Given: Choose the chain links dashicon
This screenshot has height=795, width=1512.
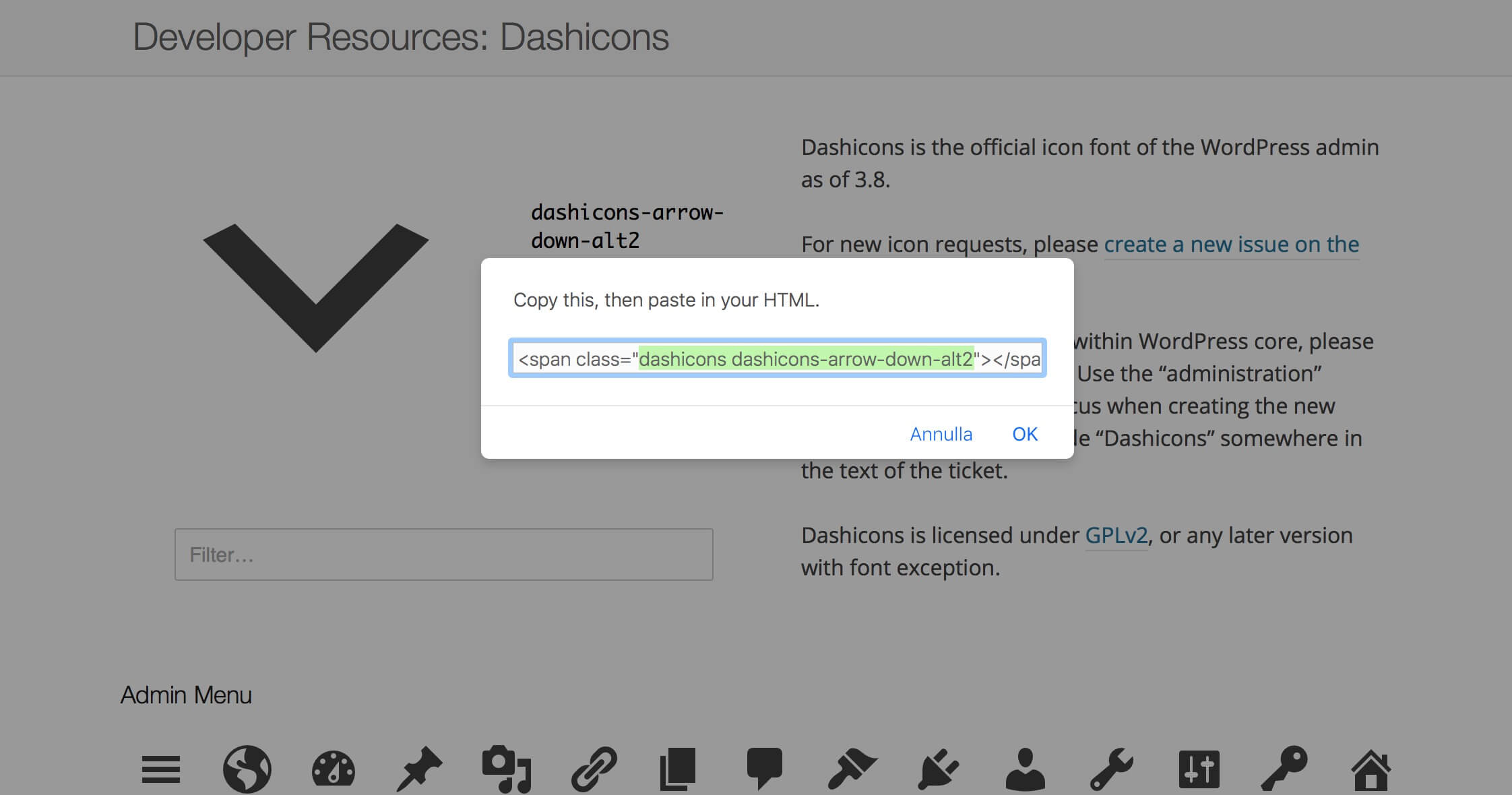Looking at the screenshot, I should (594, 769).
